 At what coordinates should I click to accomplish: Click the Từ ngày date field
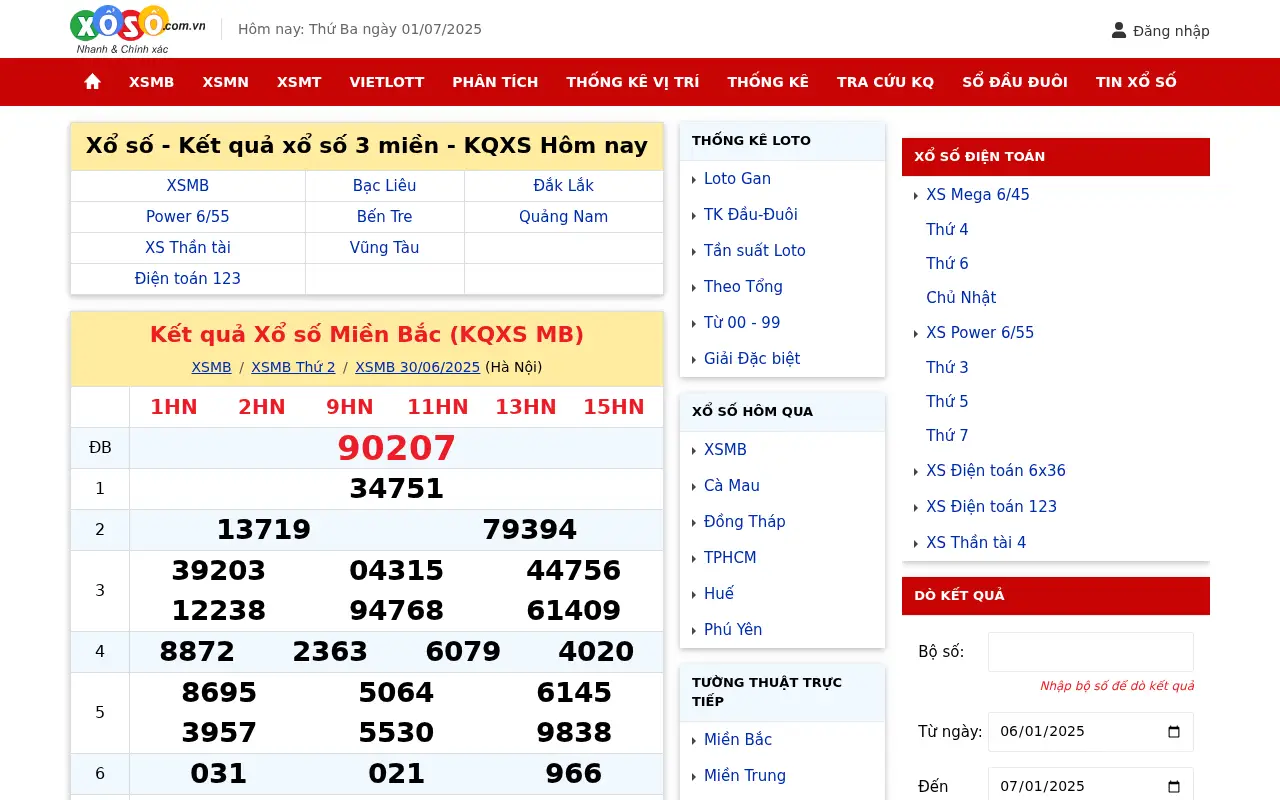1091,731
